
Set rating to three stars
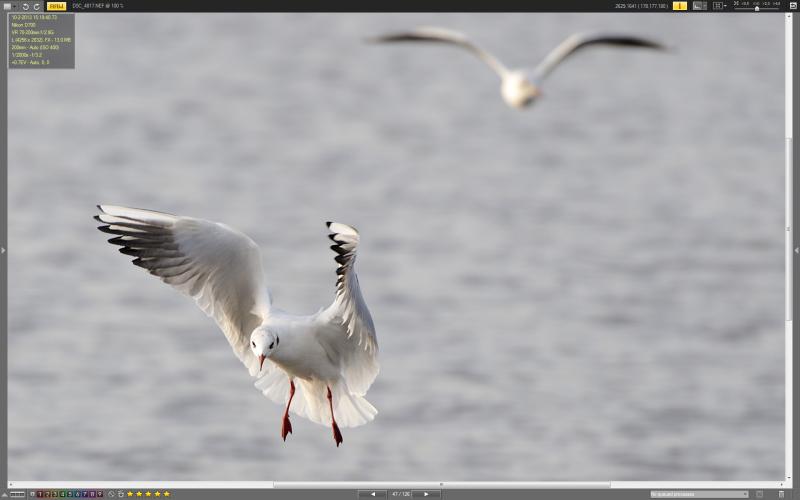[x=148, y=494]
